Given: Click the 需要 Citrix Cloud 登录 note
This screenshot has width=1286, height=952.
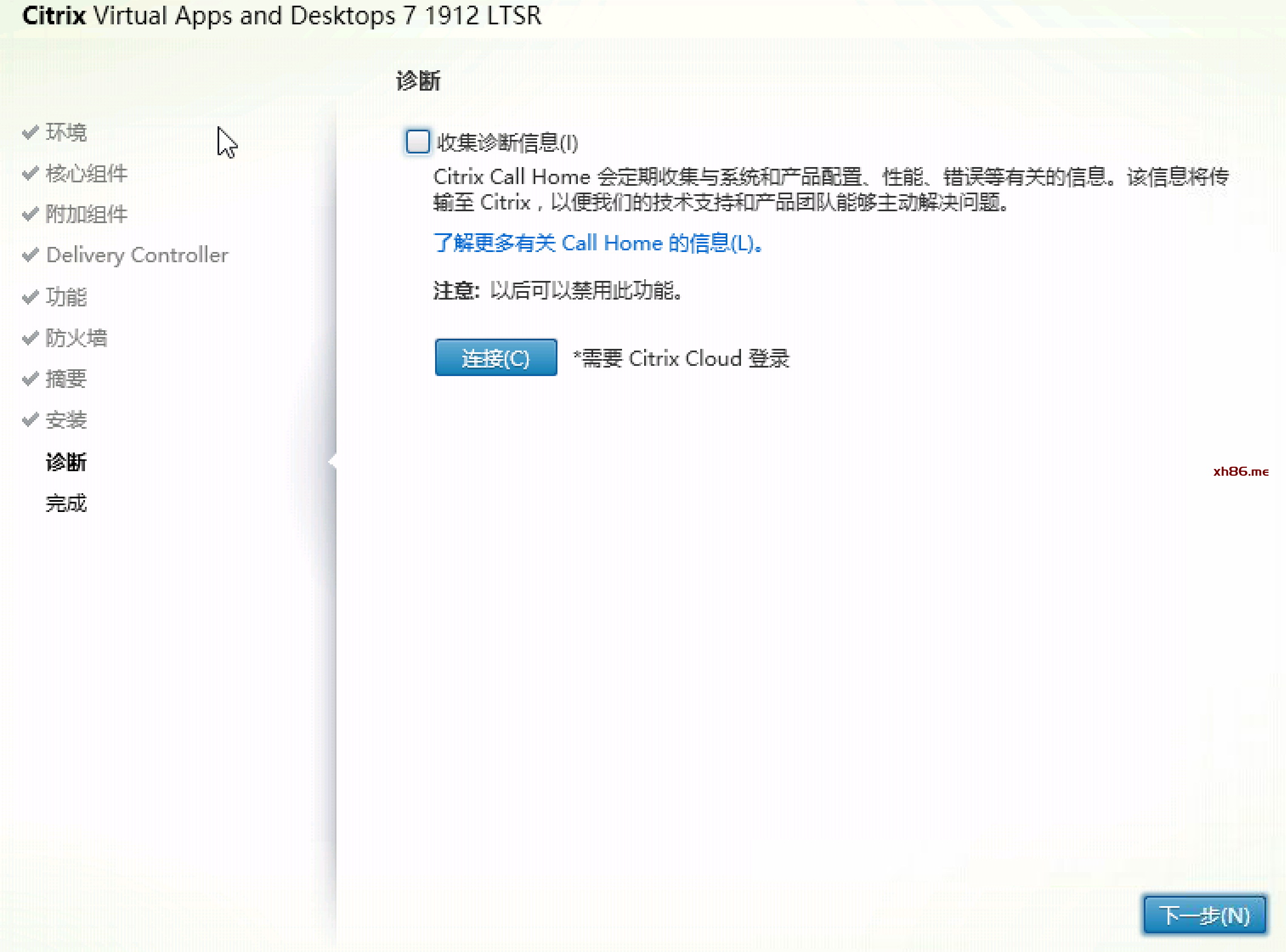Looking at the screenshot, I should click(681, 358).
